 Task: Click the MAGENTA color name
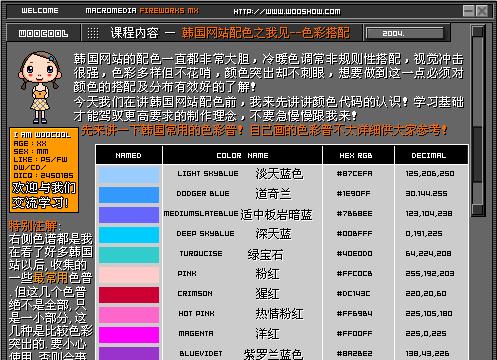click(x=196, y=333)
